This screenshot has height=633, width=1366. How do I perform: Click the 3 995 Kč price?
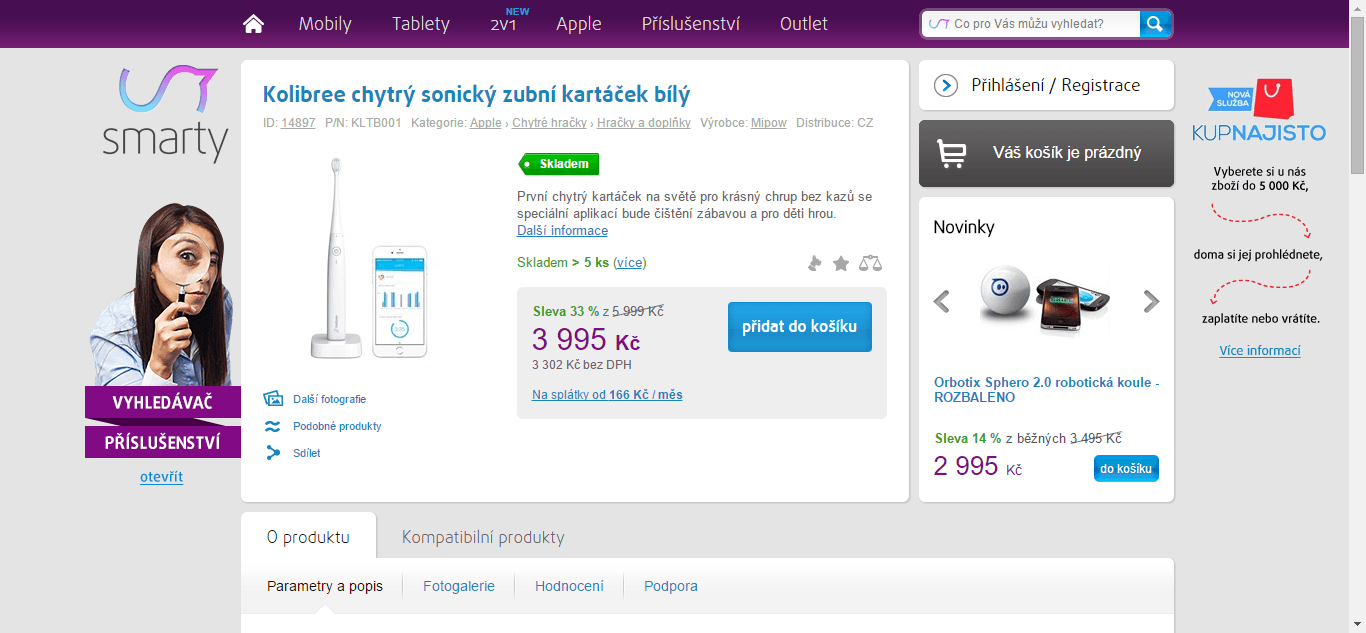[586, 340]
